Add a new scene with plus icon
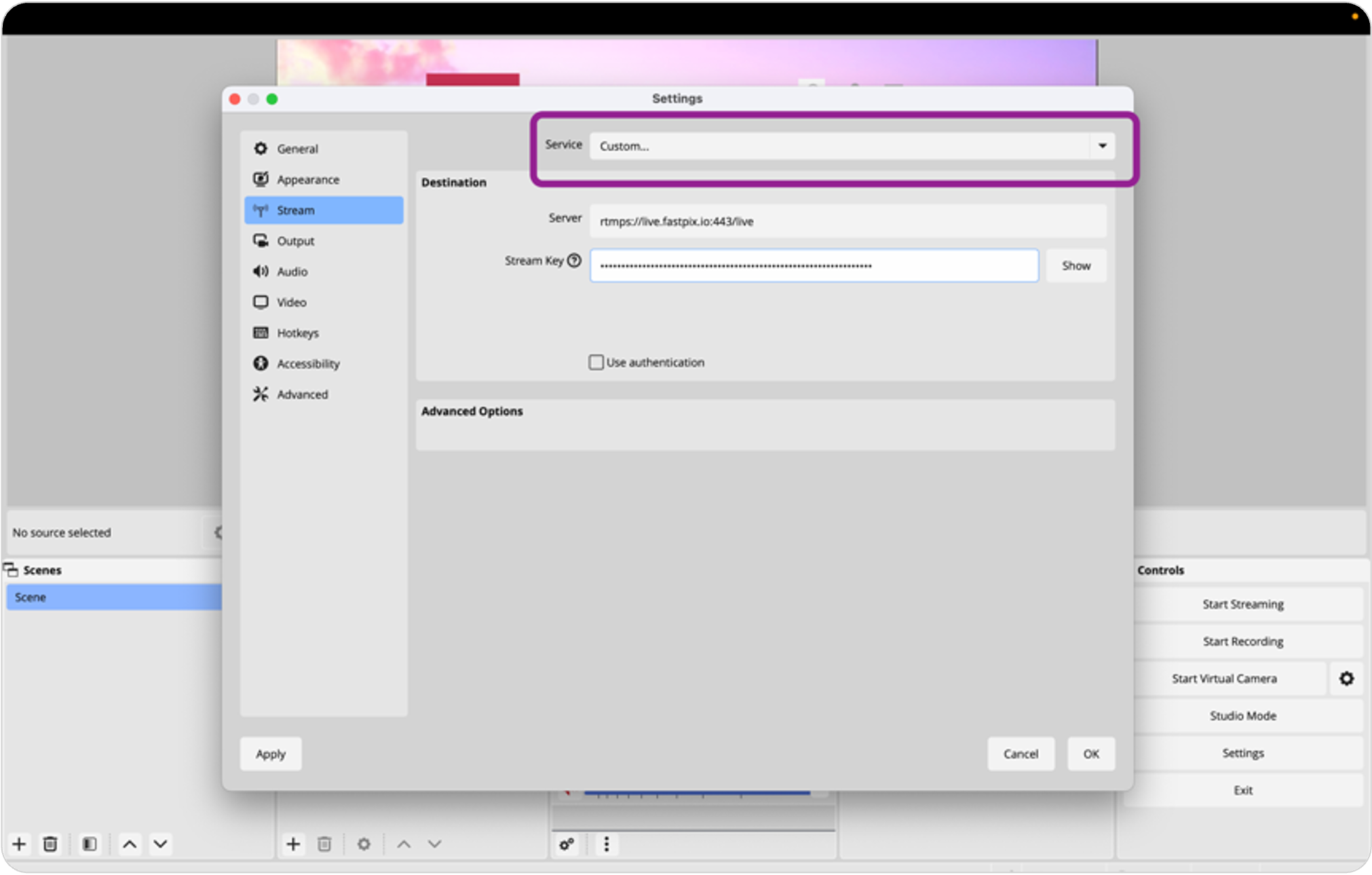 (x=19, y=844)
